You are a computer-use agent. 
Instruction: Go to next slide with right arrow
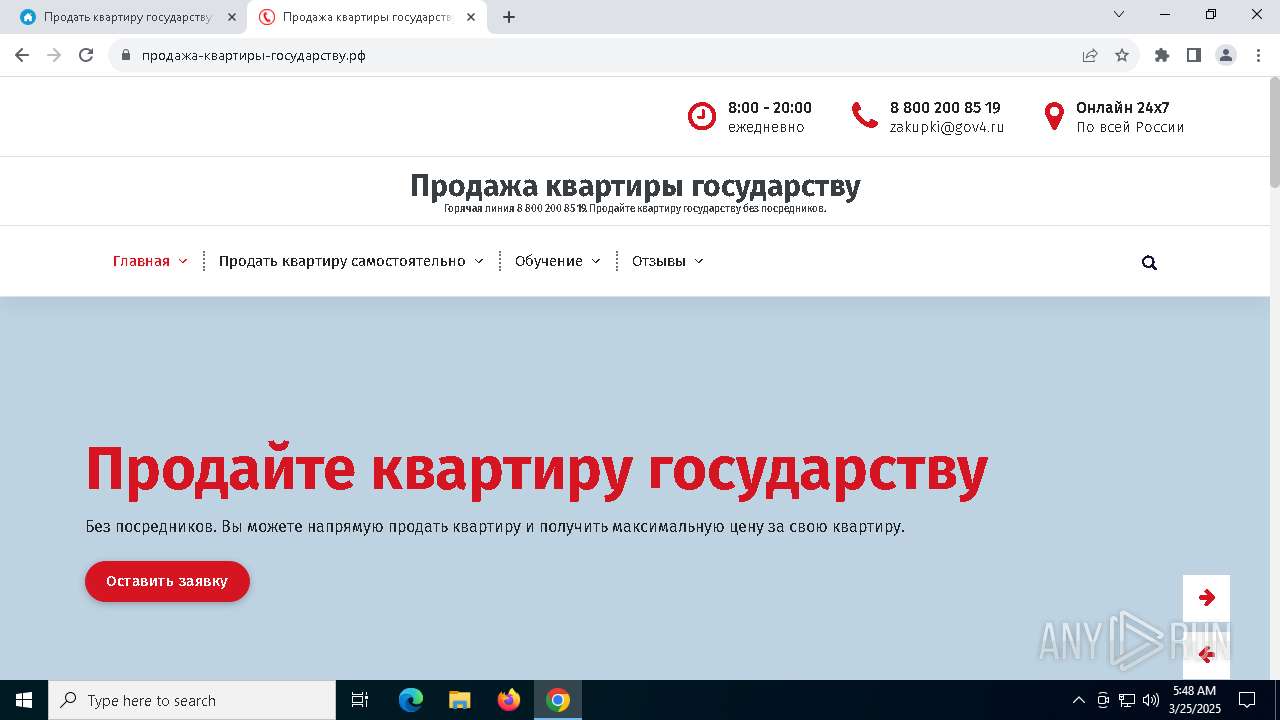(x=1206, y=598)
